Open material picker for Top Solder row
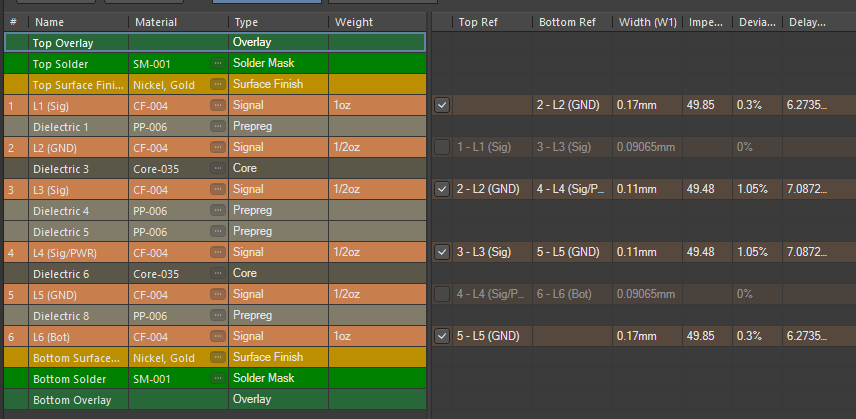This screenshot has width=856, height=419. coord(218,63)
